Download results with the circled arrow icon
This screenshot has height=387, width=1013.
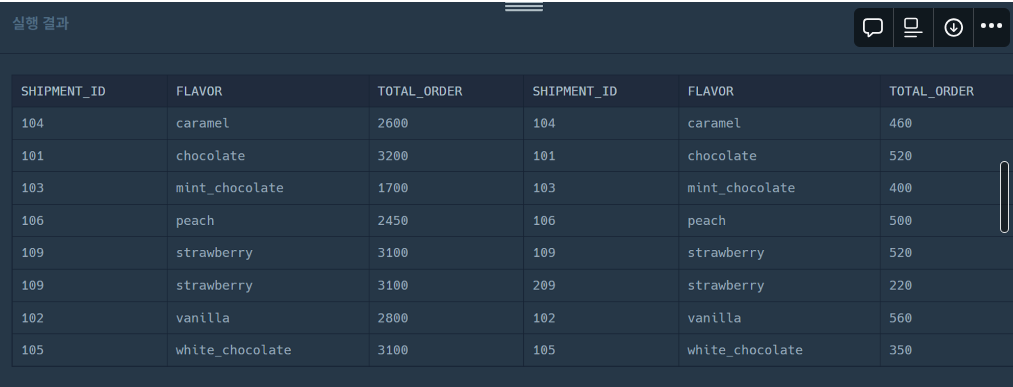(954, 28)
